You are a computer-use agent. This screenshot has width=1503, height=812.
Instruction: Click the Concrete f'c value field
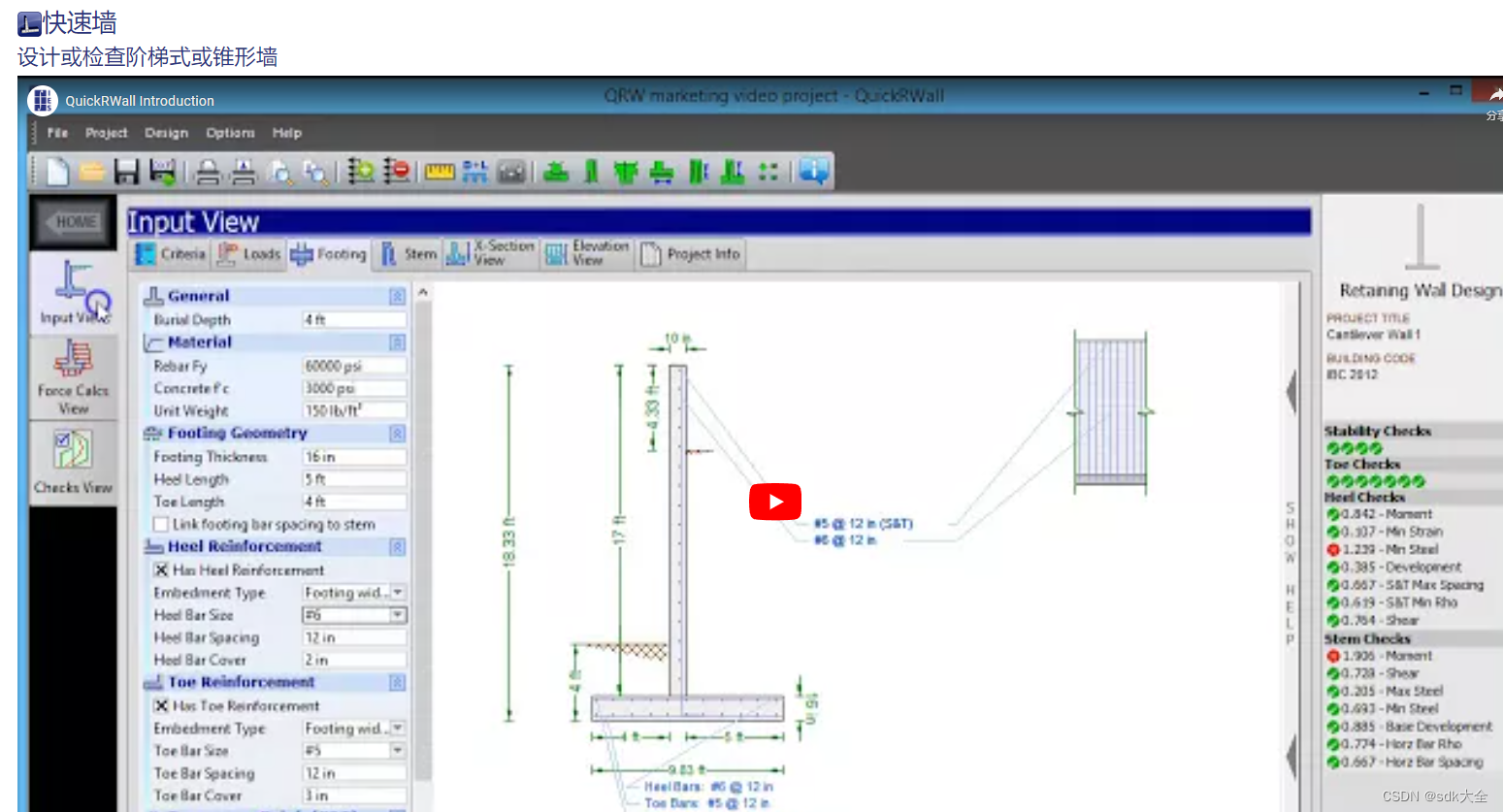pyautogui.click(x=354, y=388)
